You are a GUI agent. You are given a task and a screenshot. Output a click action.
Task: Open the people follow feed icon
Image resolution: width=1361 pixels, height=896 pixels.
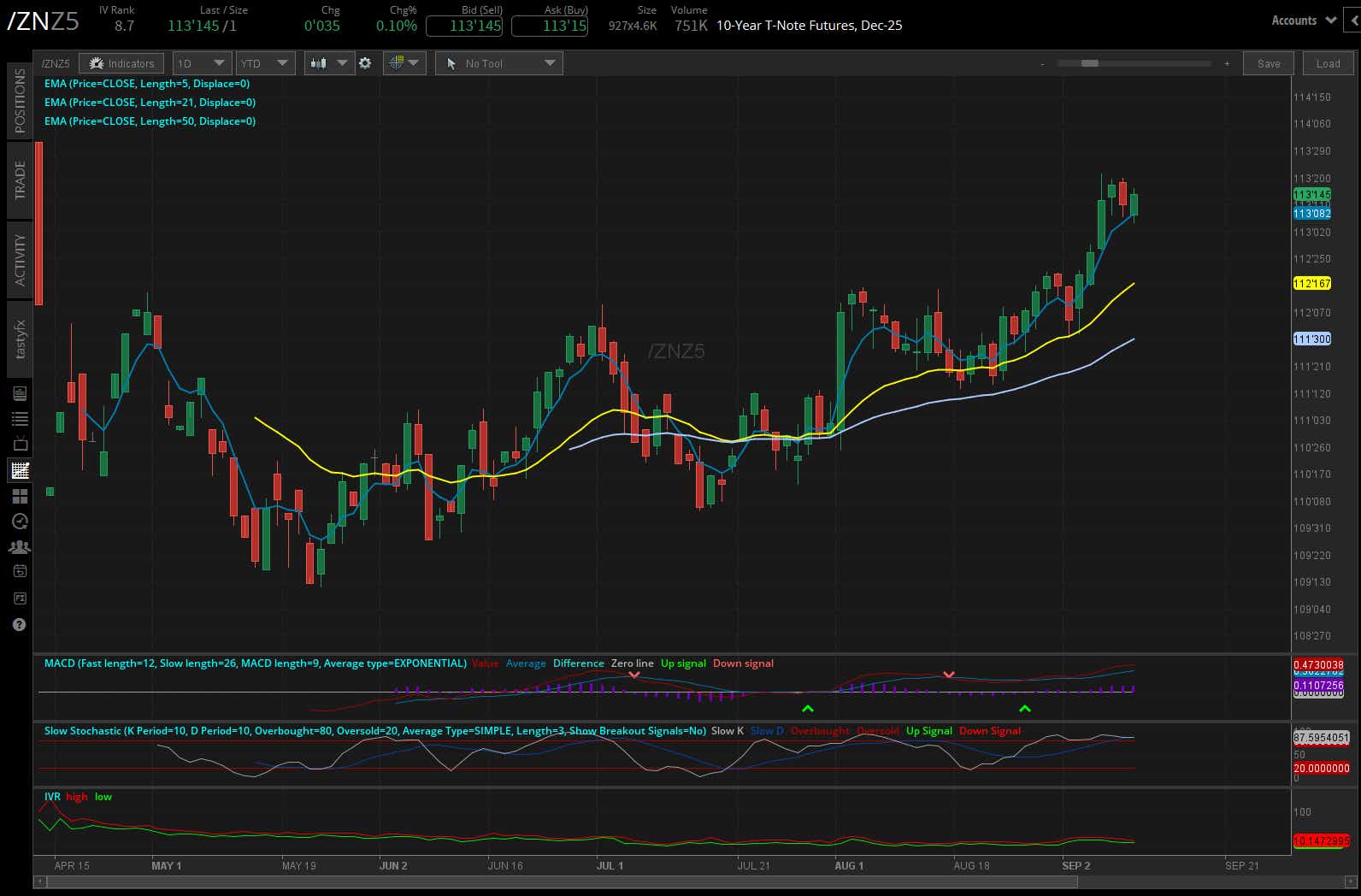[x=20, y=547]
